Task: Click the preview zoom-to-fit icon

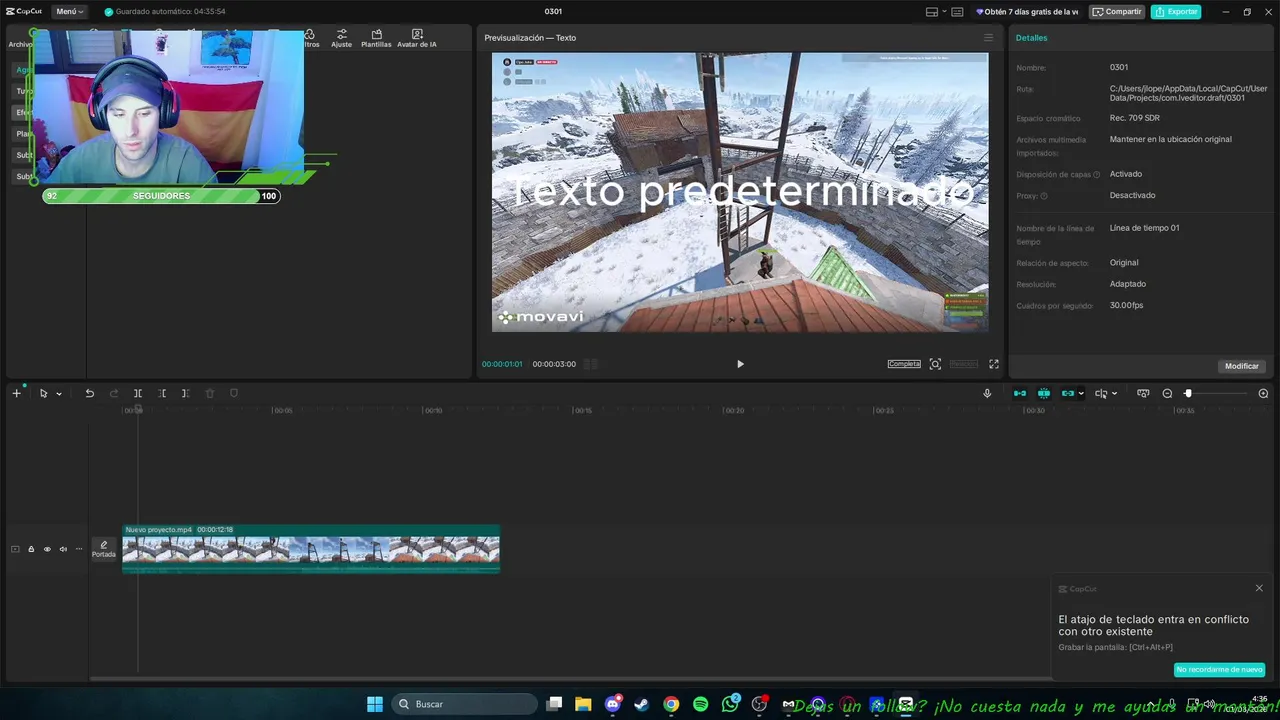Action: 935,364
